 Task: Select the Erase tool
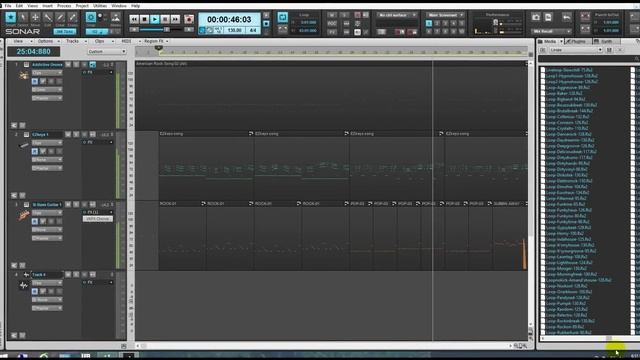click(72, 17)
